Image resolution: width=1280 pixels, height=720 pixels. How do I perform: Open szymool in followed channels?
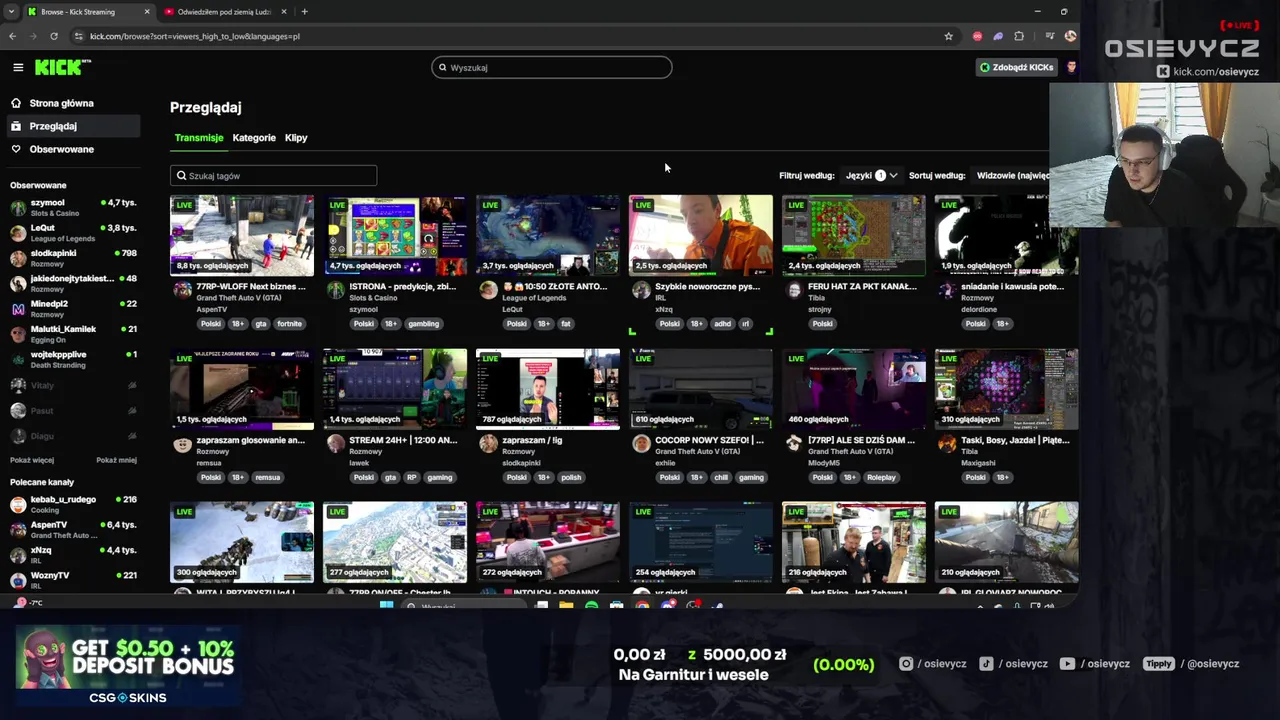pyautogui.click(x=72, y=207)
